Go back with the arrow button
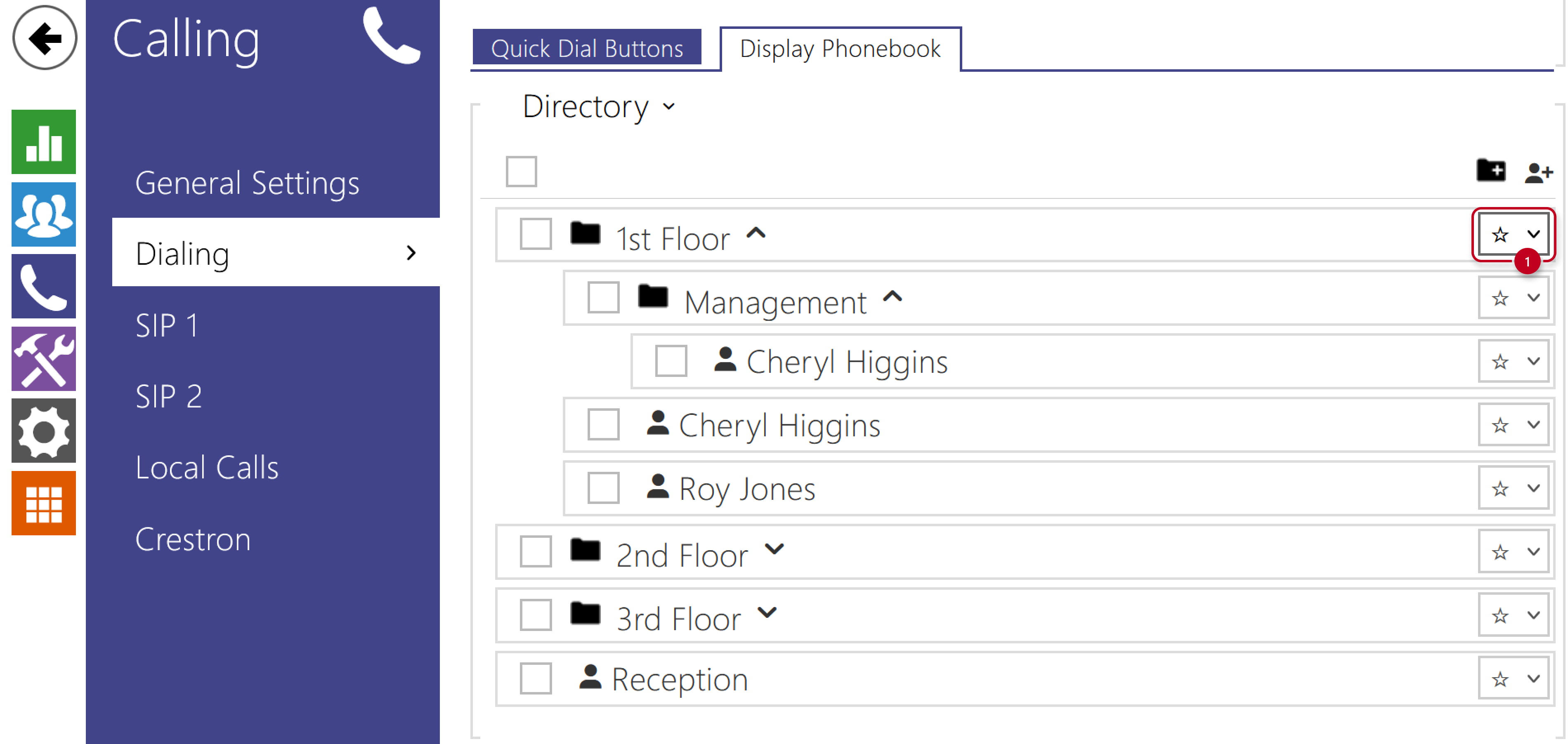 click(45, 38)
